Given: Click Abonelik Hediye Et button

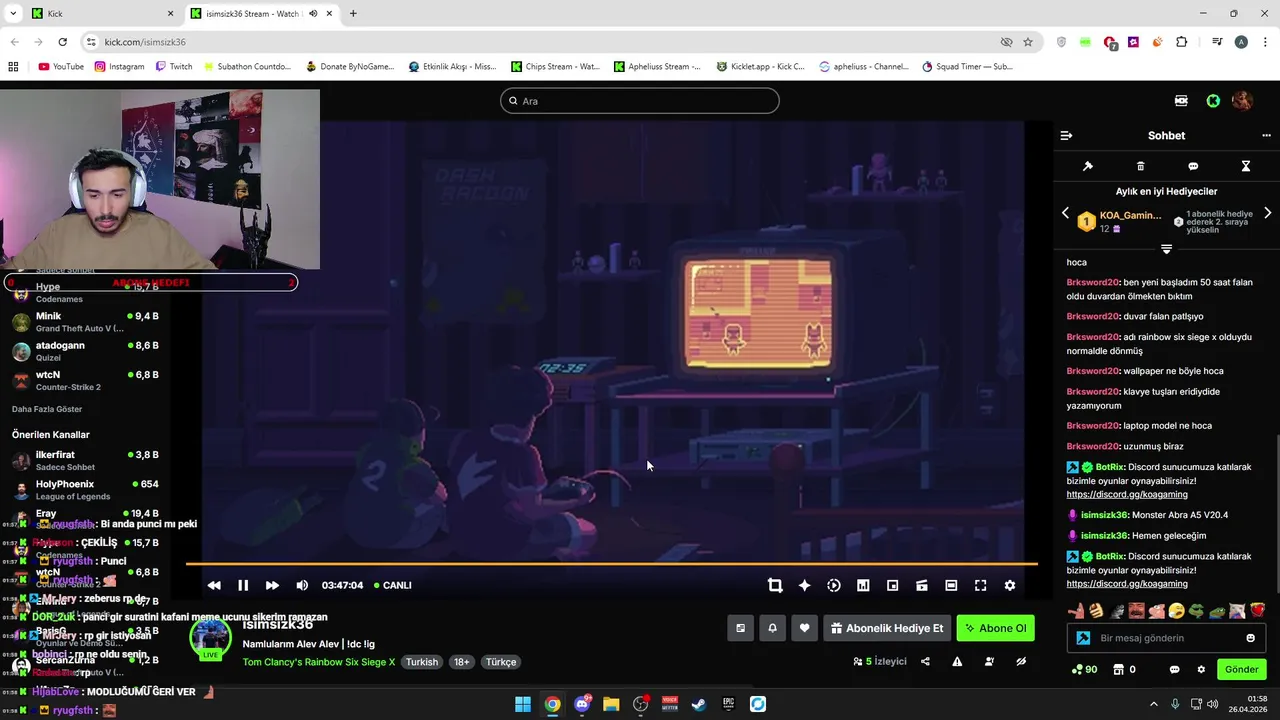Looking at the screenshot, I should [x=887, y=628].
